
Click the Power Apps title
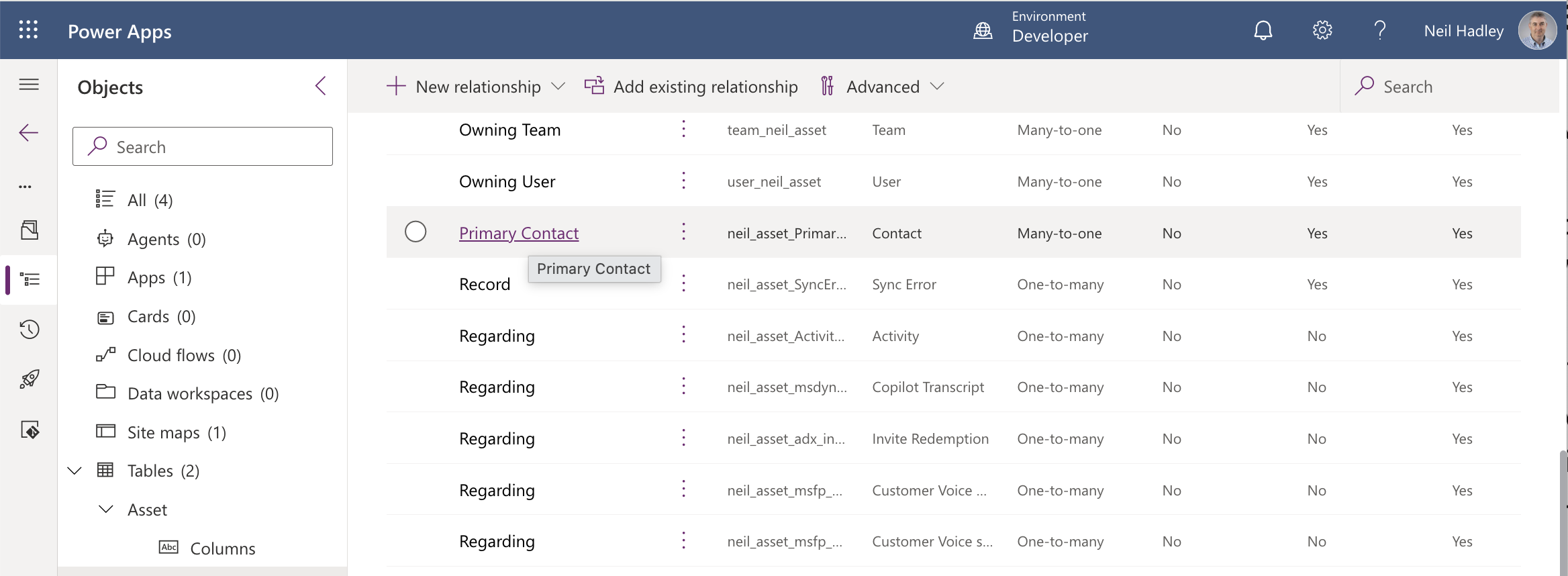click(119, 32)
